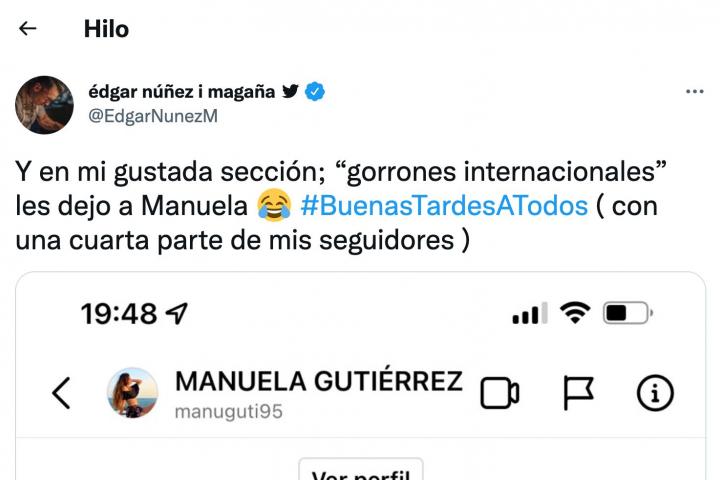
Task: Go back using the left arrow
Action: coord(27,29)
